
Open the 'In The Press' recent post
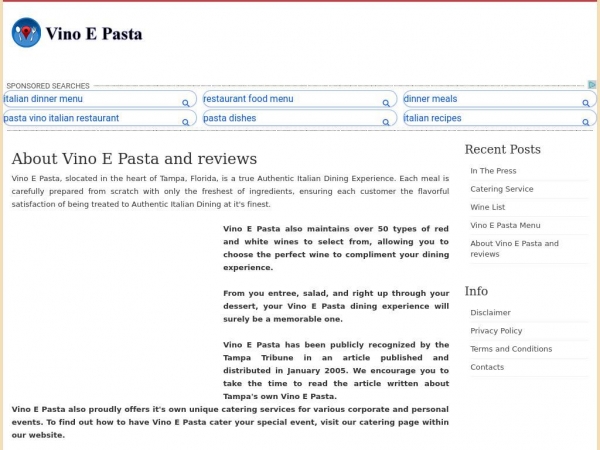click(493, 171)
